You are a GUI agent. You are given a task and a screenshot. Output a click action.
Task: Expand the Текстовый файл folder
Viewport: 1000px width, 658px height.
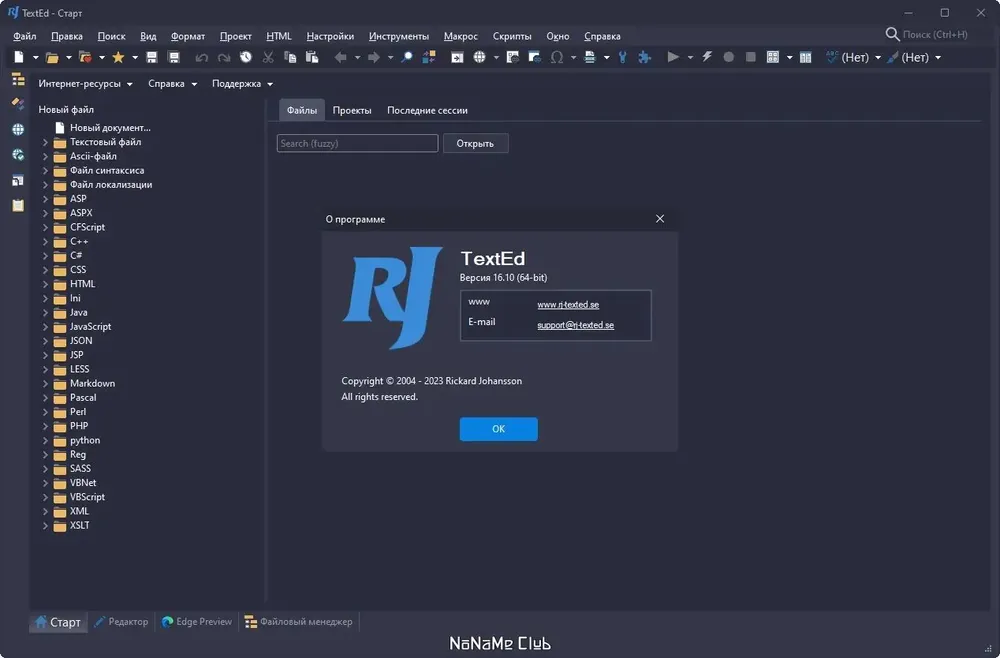click(45, 142)
